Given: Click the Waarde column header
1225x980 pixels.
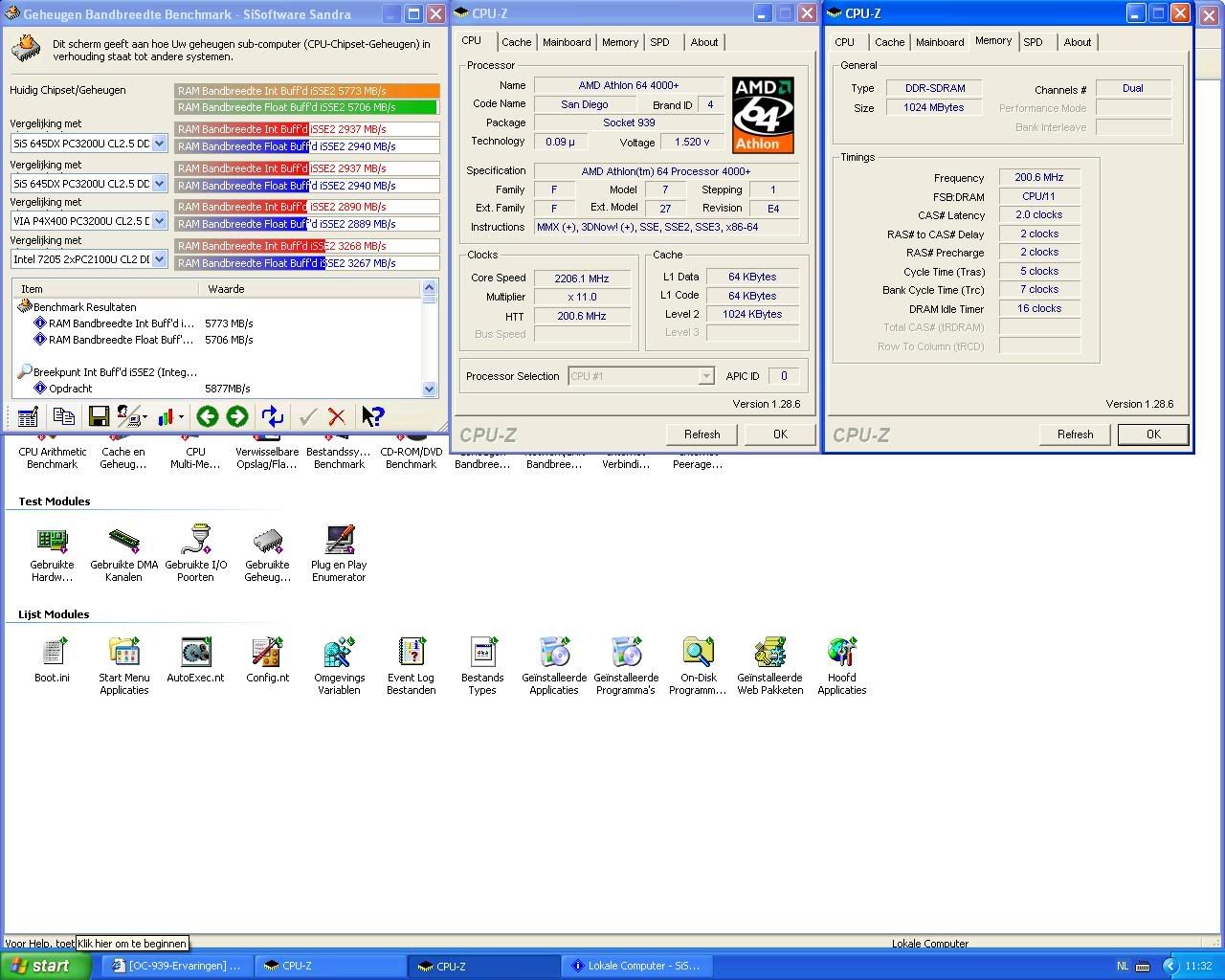Looking at the screenshot, I should coord(311,289).
